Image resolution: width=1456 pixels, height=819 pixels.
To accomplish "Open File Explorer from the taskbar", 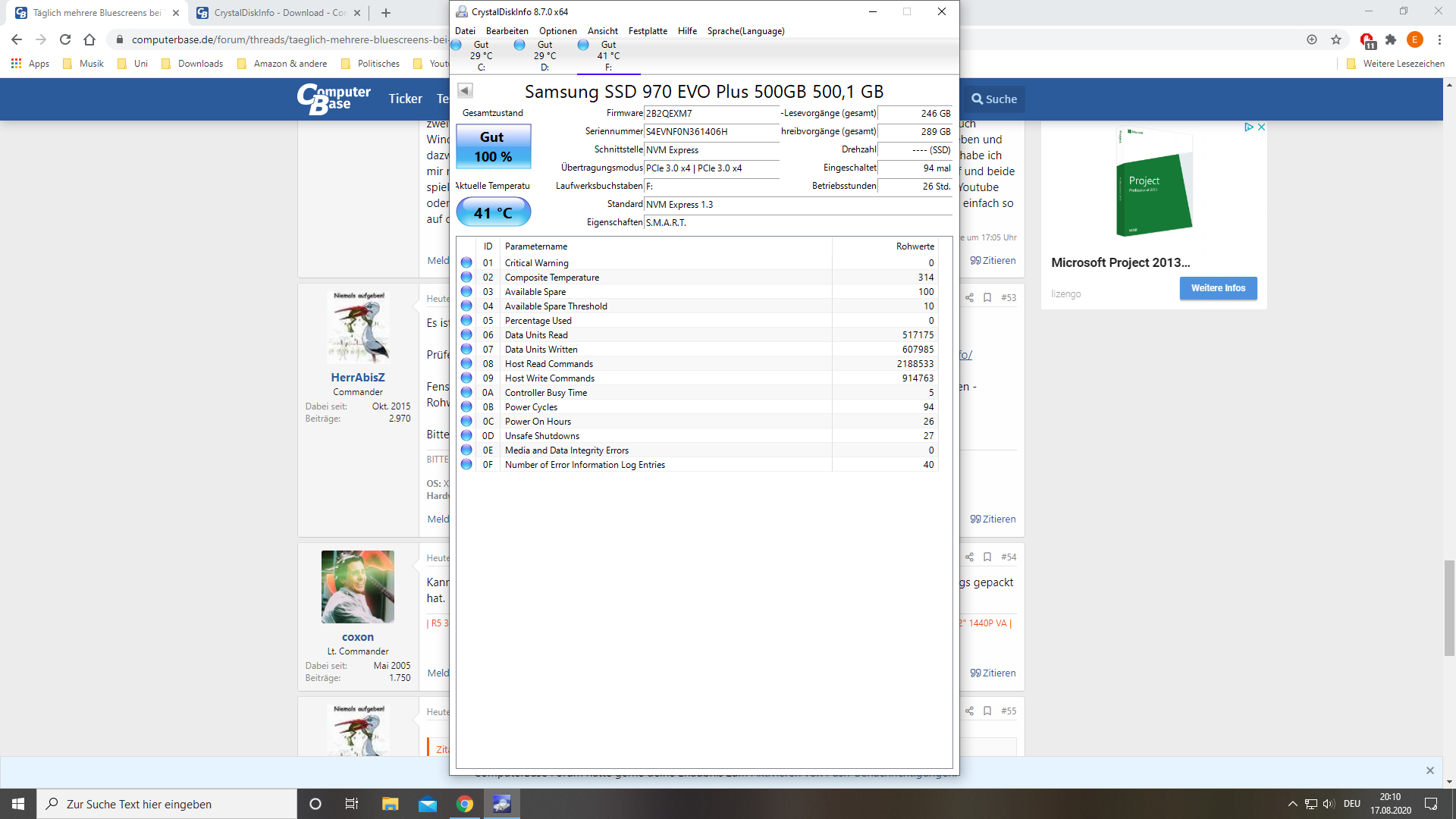I will coord(390,804).
